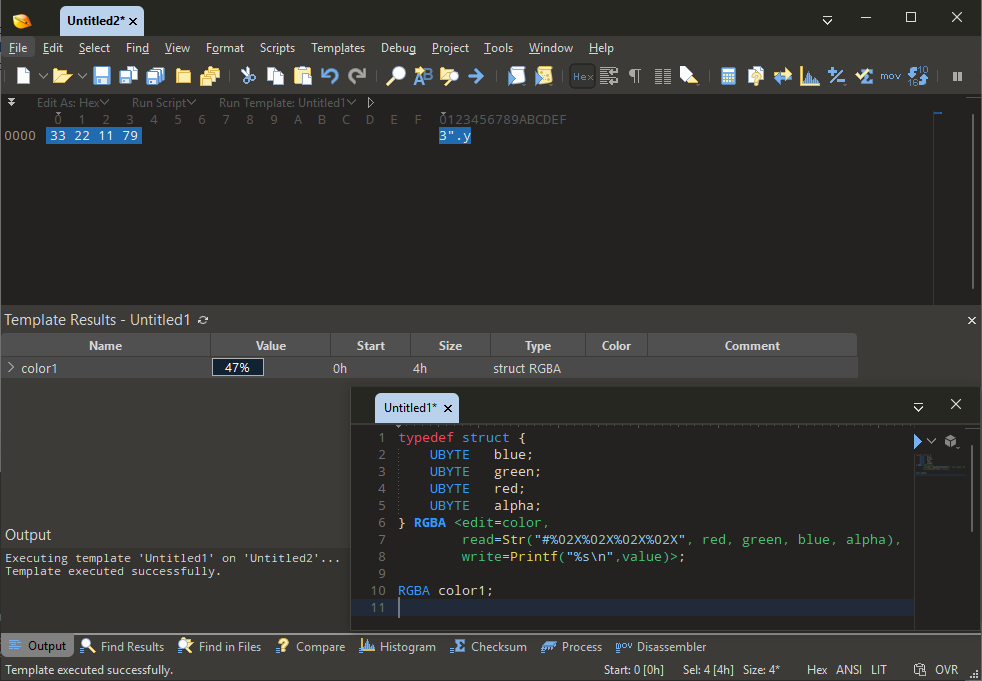982x681 pixels.
Task: Toggle the show whitespace pilcrow button
Action: tap(635, 76)
